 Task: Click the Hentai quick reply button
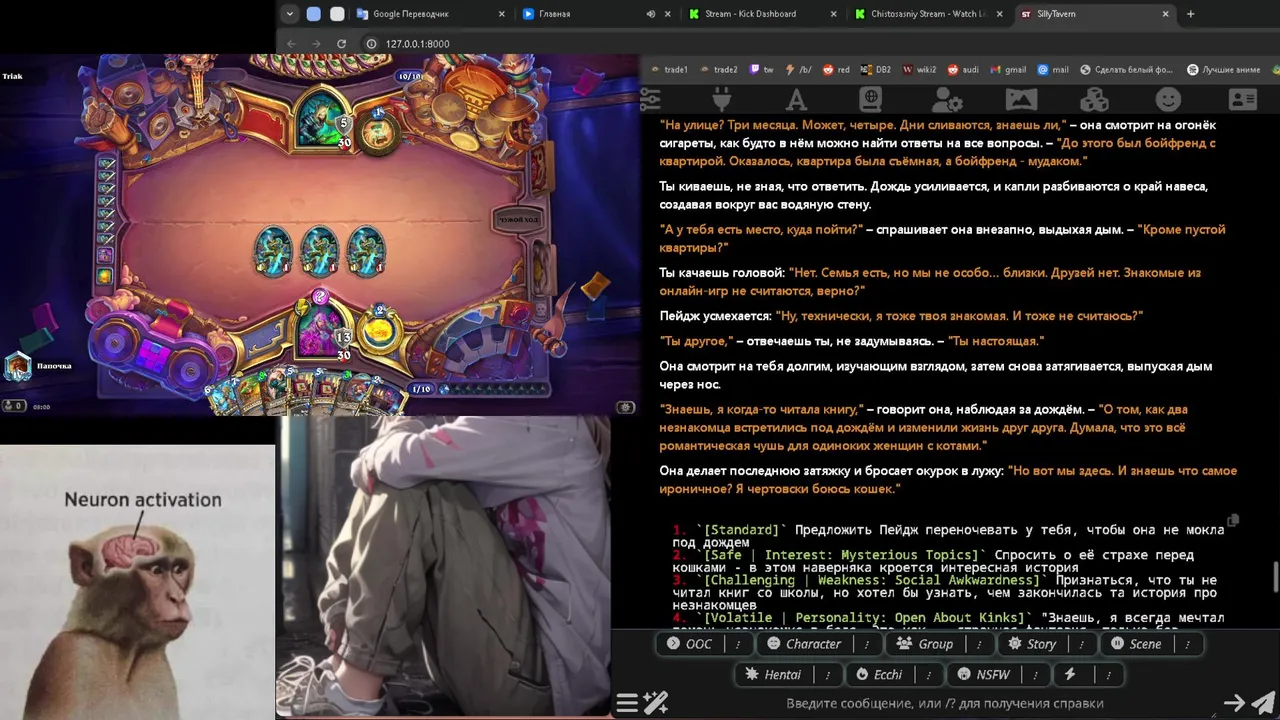coord(773,675)
